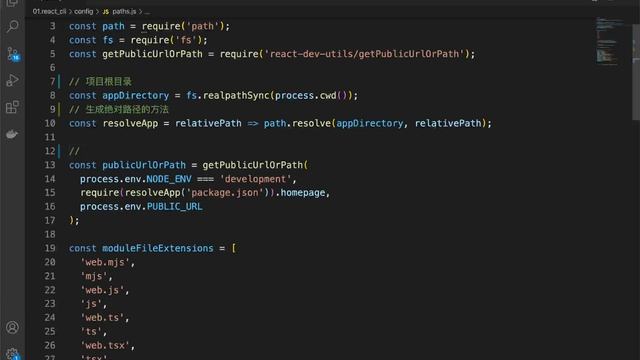Jump using the code minimap

pyautogui.click(x=610, y=41)
